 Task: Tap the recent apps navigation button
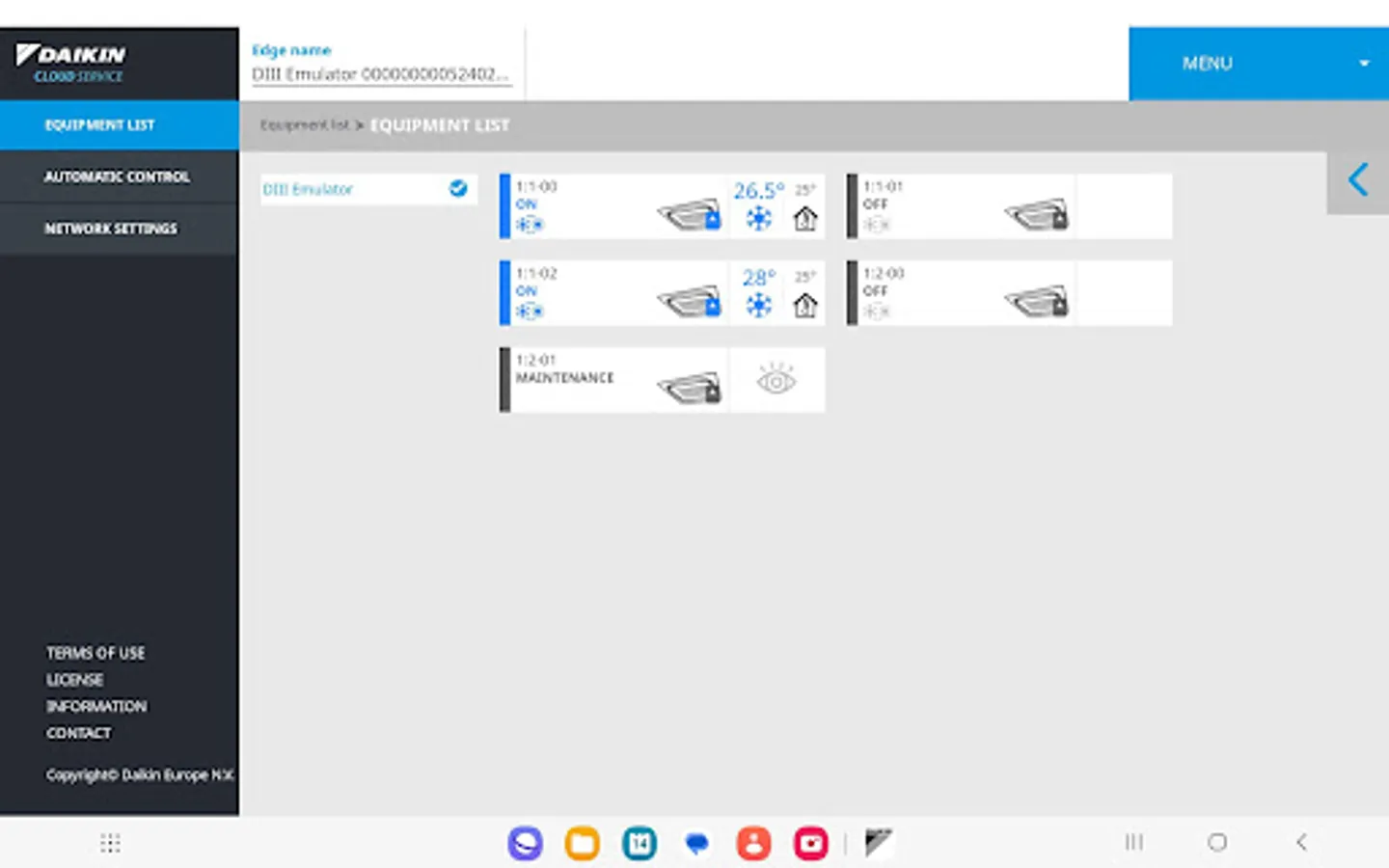pyautogui.click(x=1134, y=843)
